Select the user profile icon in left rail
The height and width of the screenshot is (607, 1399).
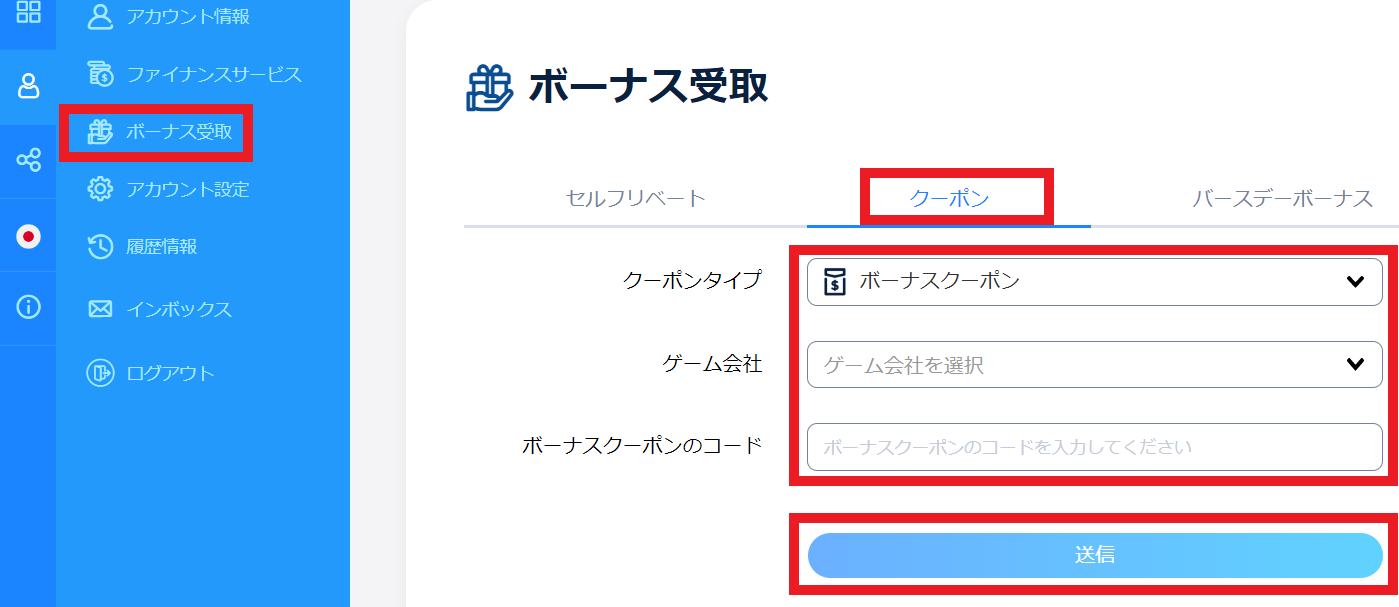coord(28,87)
